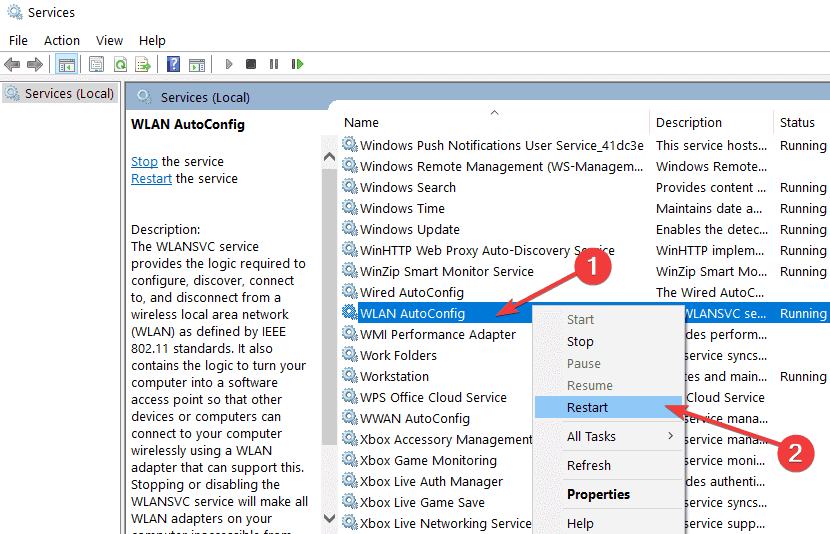Click gear icon of Work Folders service
This screenshot has height=534, width=830.
tap(350, 355)
